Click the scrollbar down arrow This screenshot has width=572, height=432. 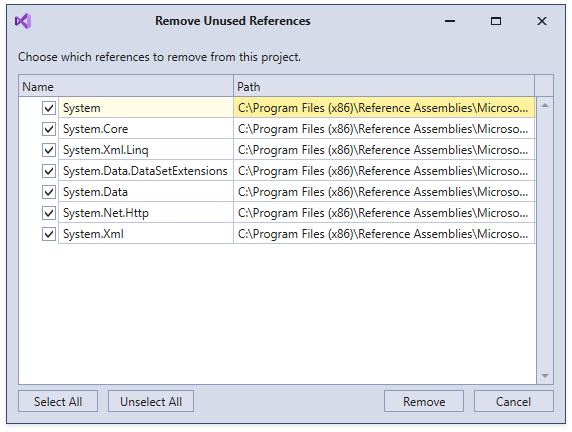pyautogui.click(x=545, y=376)
